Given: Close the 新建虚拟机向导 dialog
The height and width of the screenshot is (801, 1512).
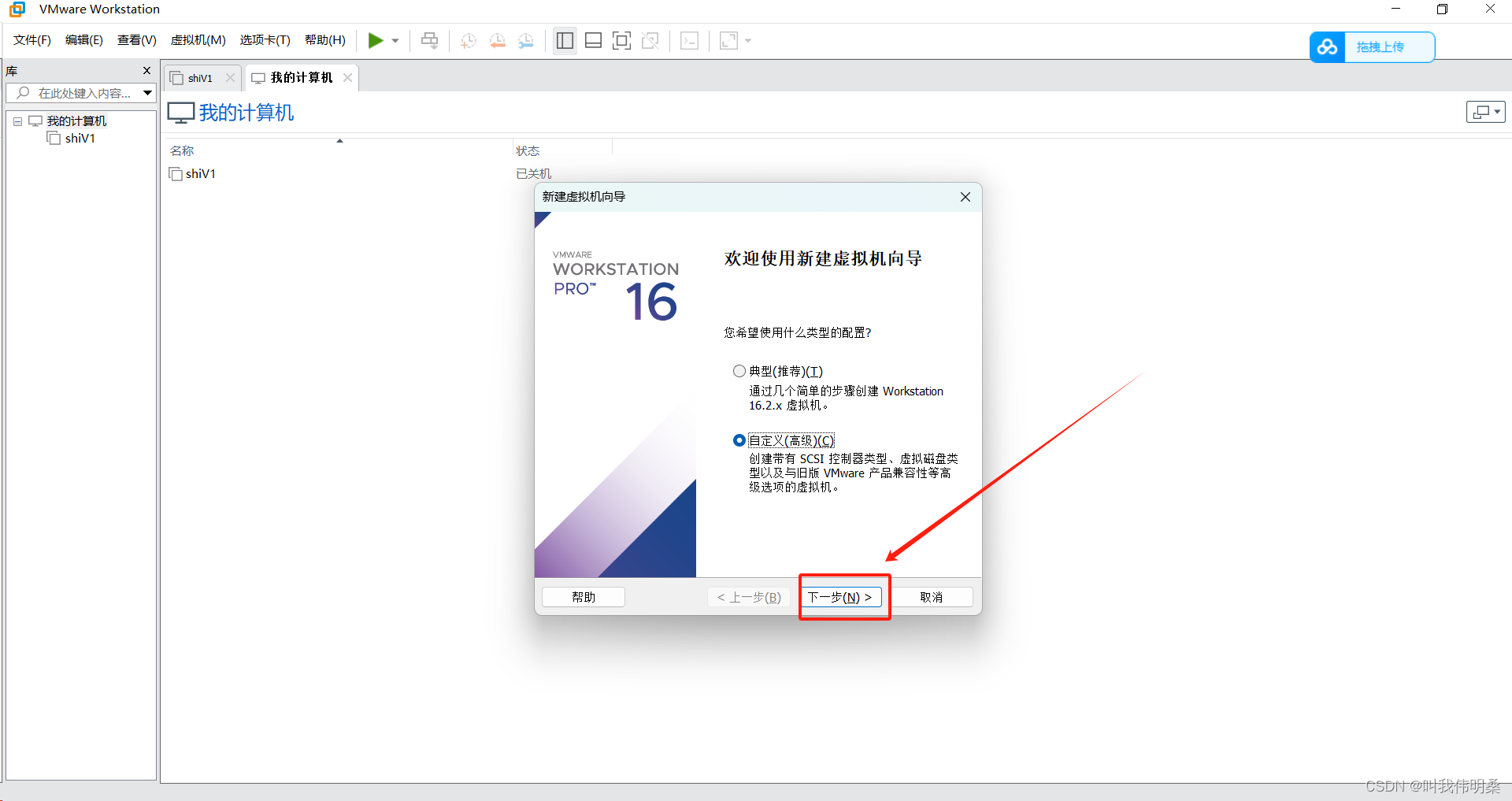Looking at the screenshot, I should point(965,197).
